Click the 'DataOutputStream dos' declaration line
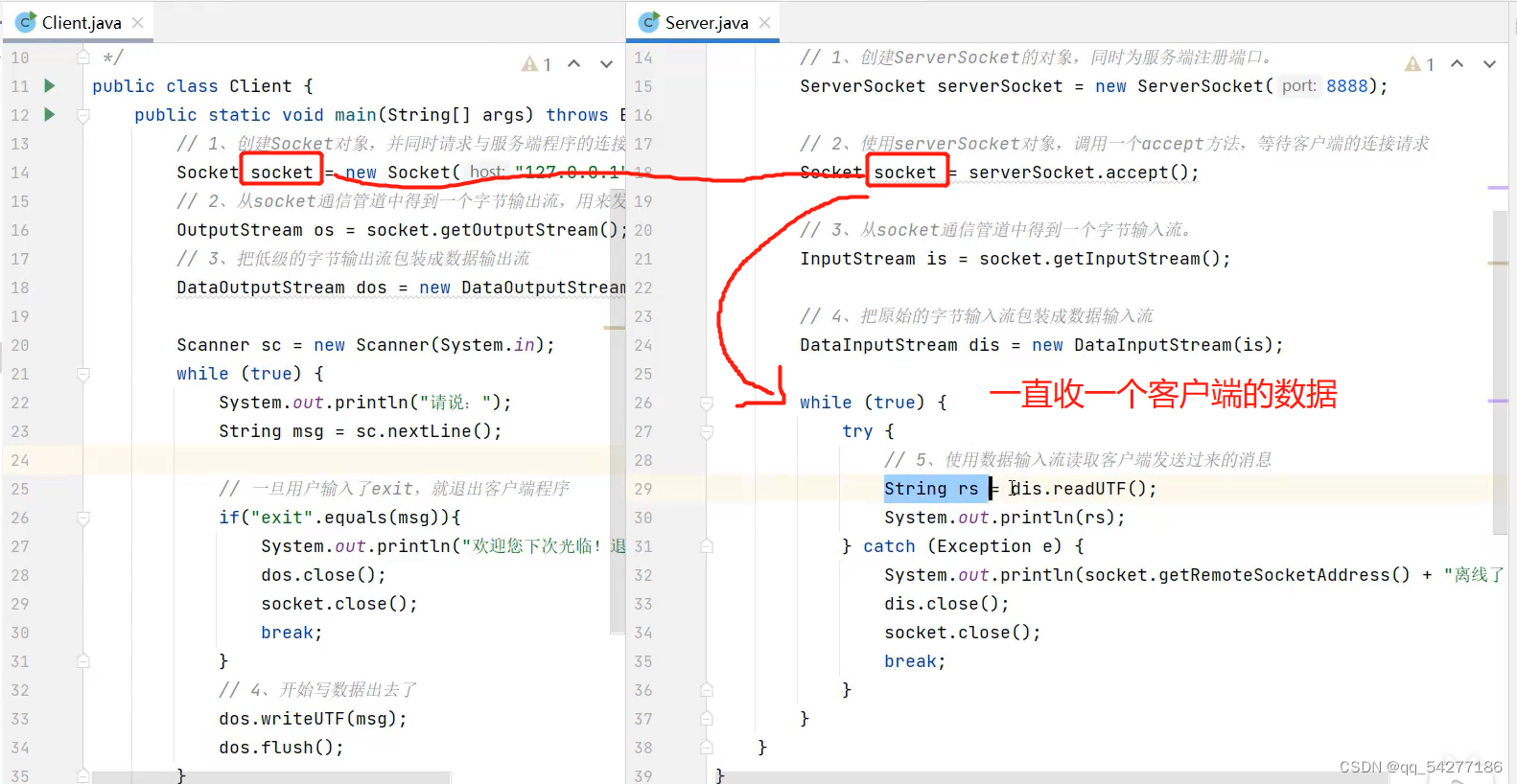Viewport: 1517px width, 784px height. [401, 288]
